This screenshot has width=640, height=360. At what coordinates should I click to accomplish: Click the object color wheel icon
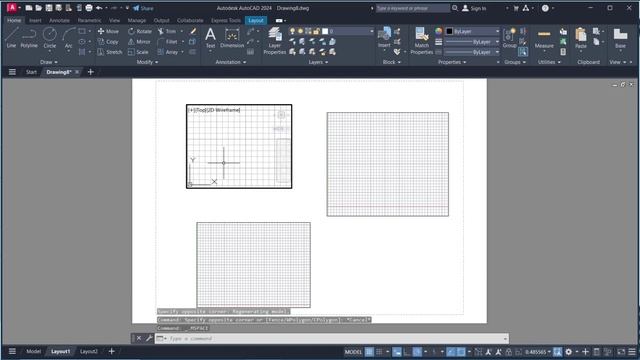pyautogui.click(x=438, y=31)
